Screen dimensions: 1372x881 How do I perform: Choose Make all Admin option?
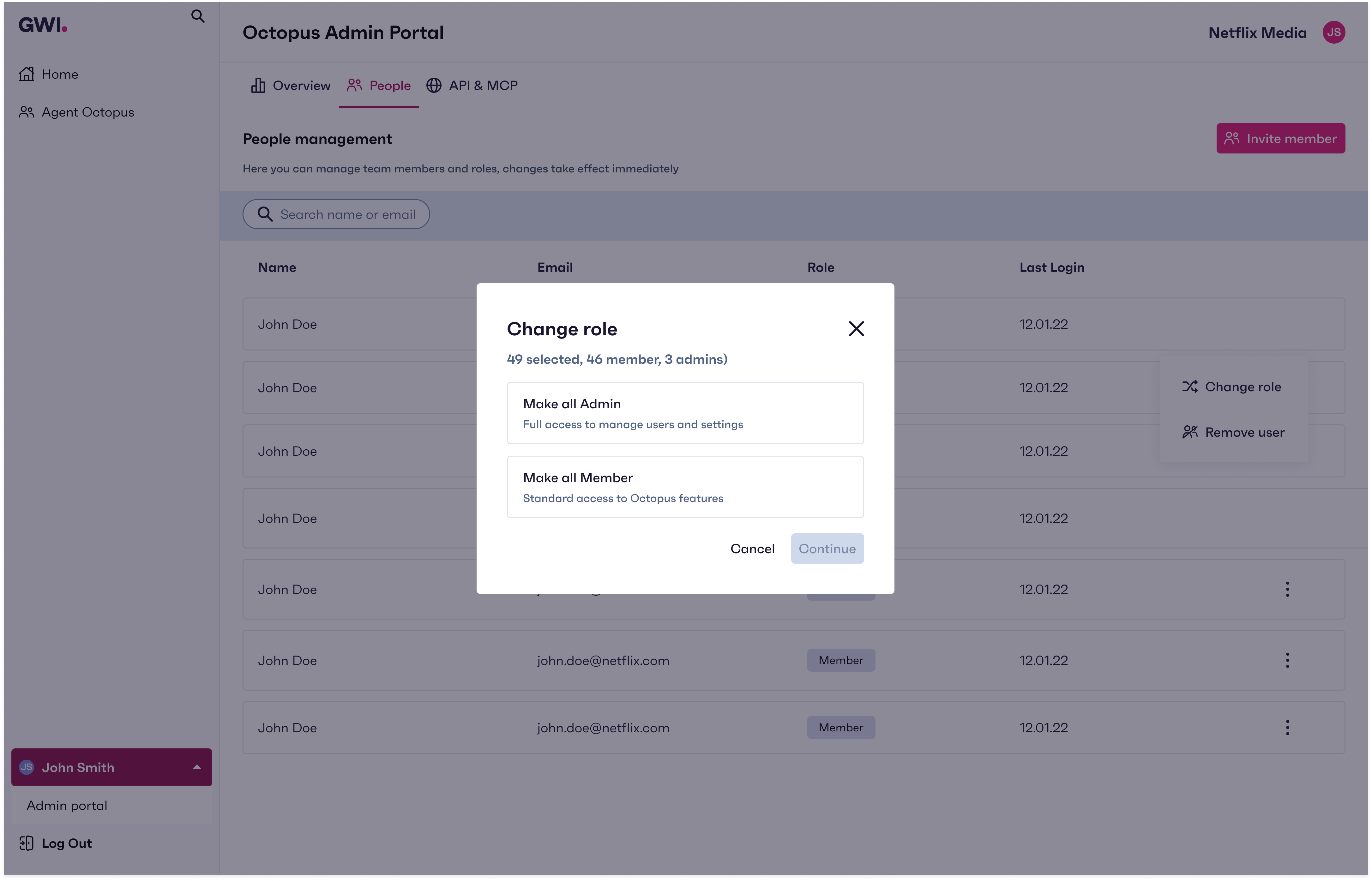tap(685, 413)
